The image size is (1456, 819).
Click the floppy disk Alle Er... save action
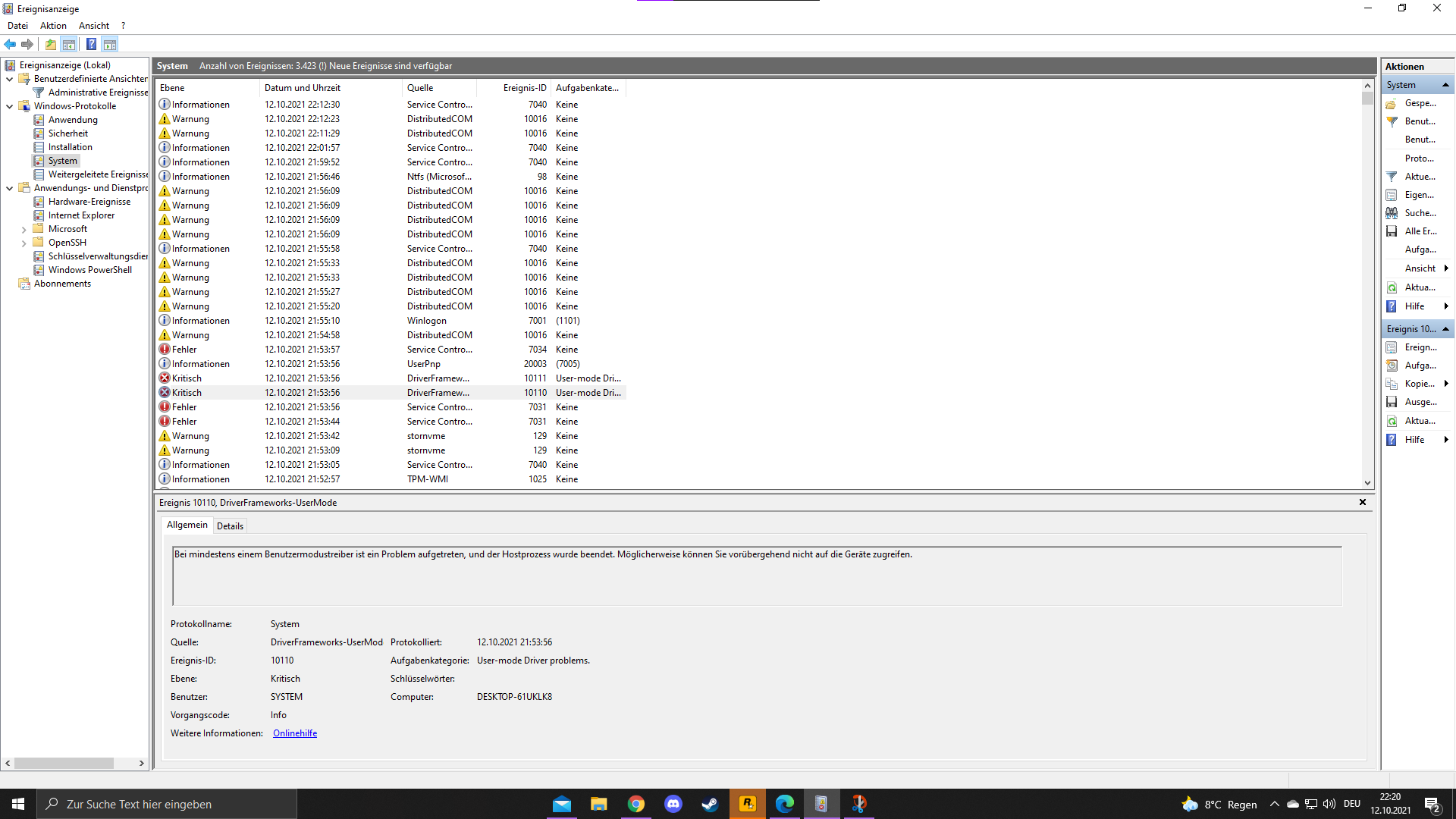[1392, 231]
